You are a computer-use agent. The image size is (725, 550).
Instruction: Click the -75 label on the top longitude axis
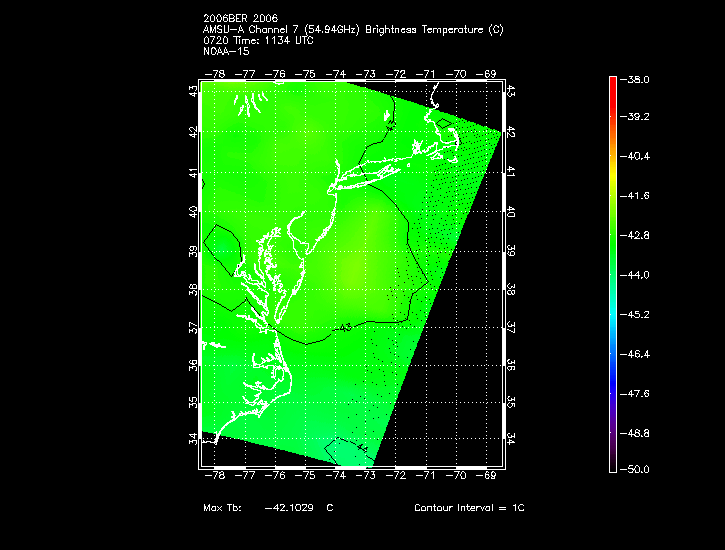[x=305, y=74]
